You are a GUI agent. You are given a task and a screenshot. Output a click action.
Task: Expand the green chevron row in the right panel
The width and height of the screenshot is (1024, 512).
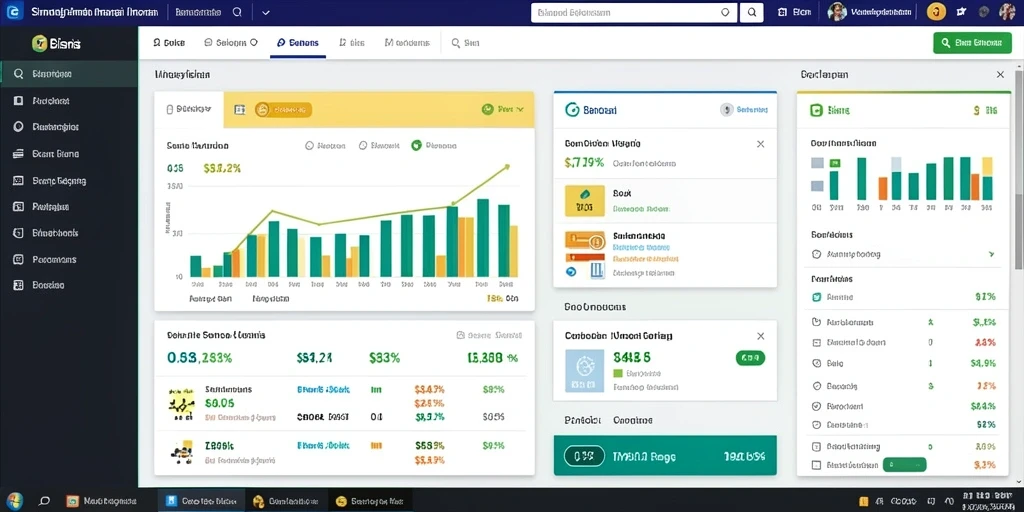click(904, 254)
